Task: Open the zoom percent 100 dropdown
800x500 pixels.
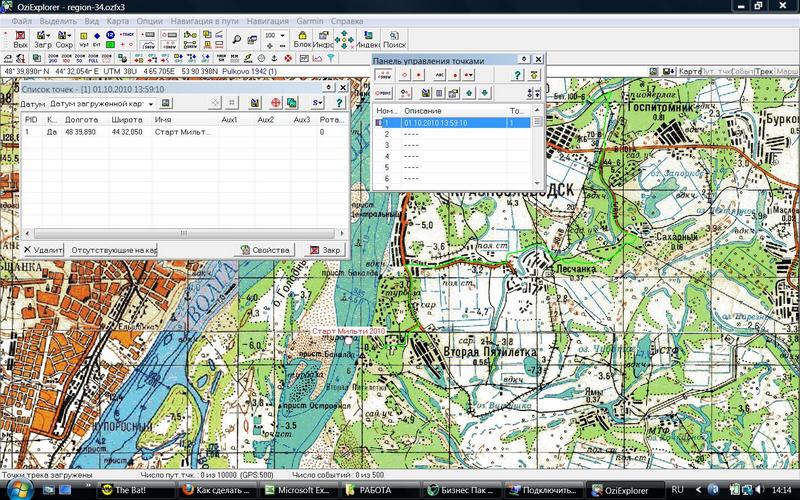Action: coord(282,35)
